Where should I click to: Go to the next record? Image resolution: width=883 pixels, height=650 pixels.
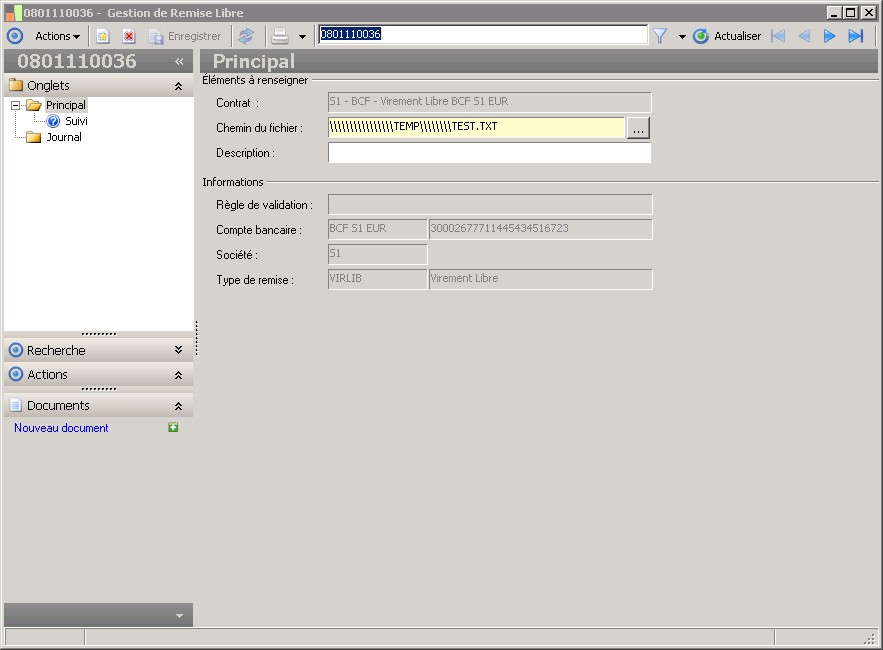pos(829,36)
